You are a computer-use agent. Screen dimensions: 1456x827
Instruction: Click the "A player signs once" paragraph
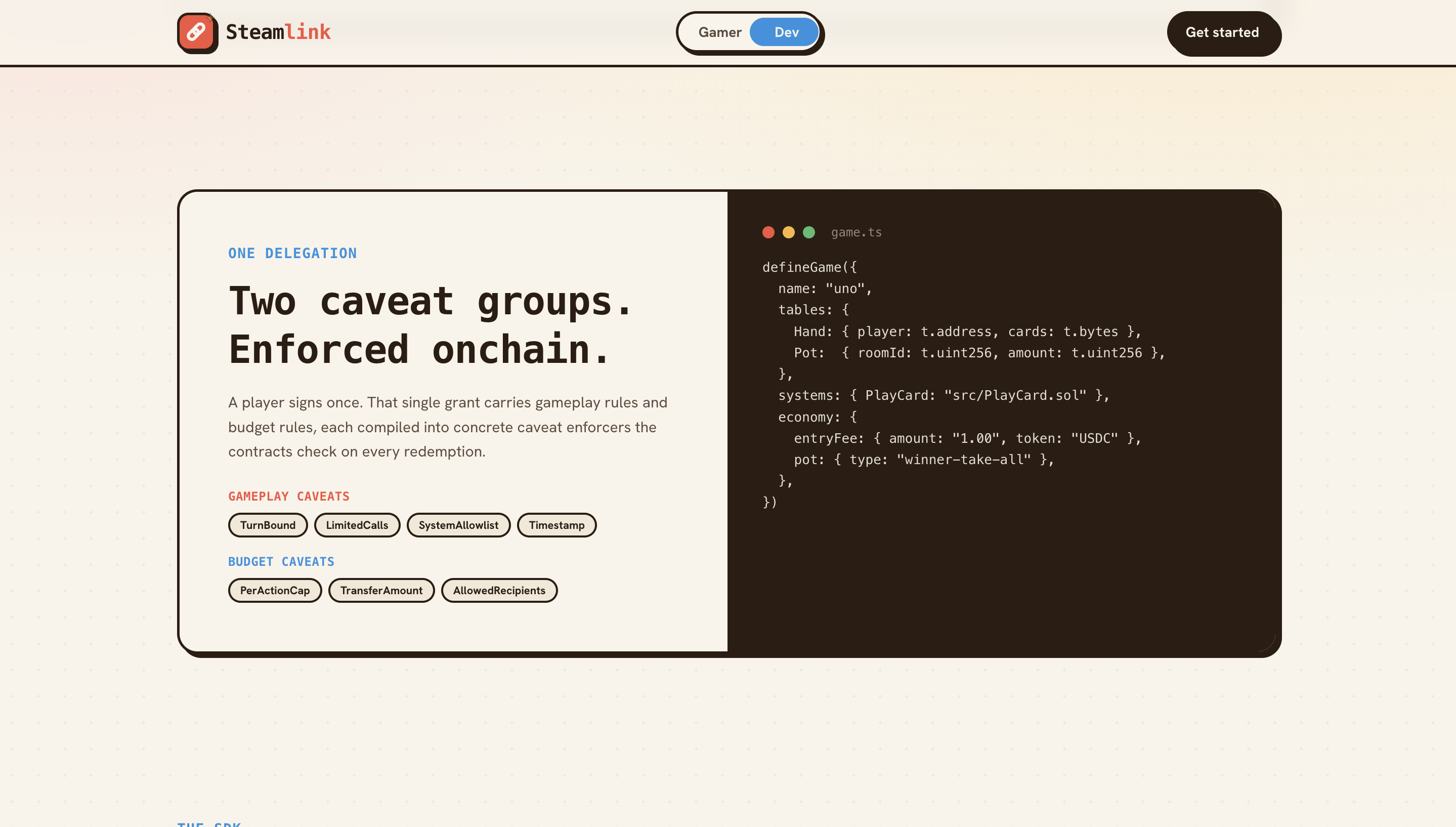[448, 427]
